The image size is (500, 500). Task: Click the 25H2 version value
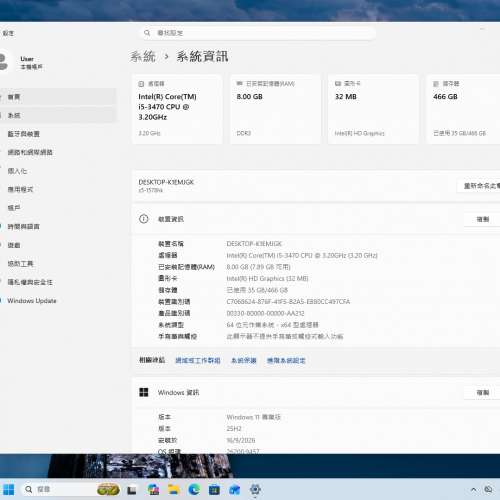click(x=234, y=429)
